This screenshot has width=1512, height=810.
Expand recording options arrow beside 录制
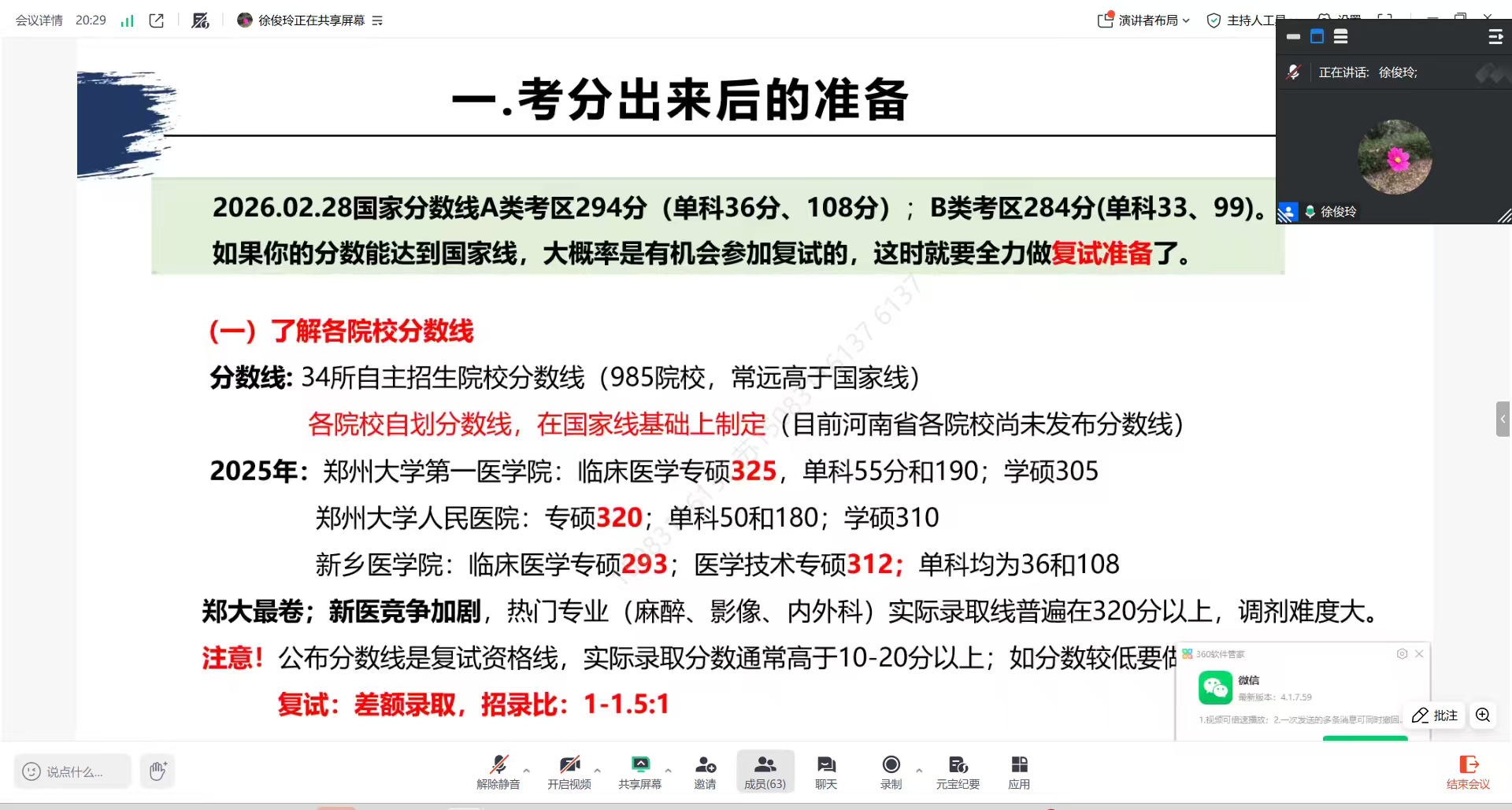918,771
